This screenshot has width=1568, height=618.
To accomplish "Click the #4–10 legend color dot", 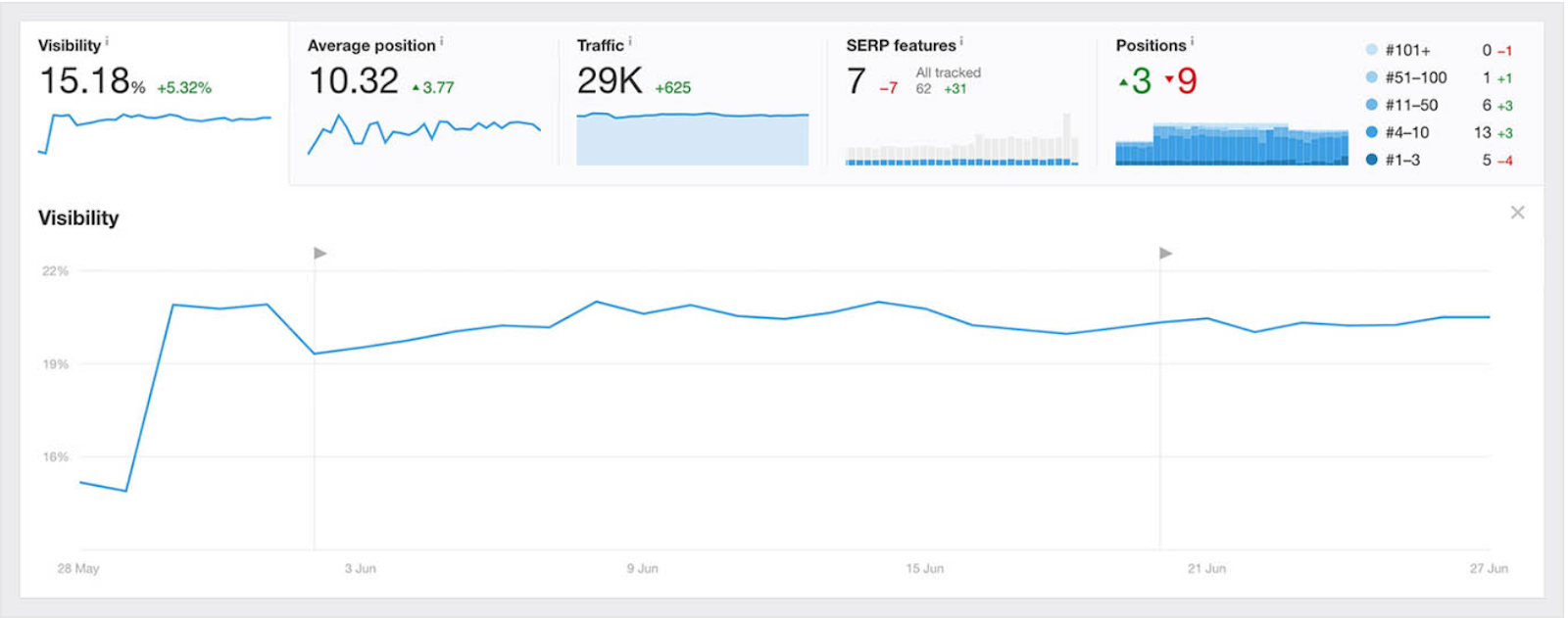I will pyautogui.click(x=1371, y=131).
